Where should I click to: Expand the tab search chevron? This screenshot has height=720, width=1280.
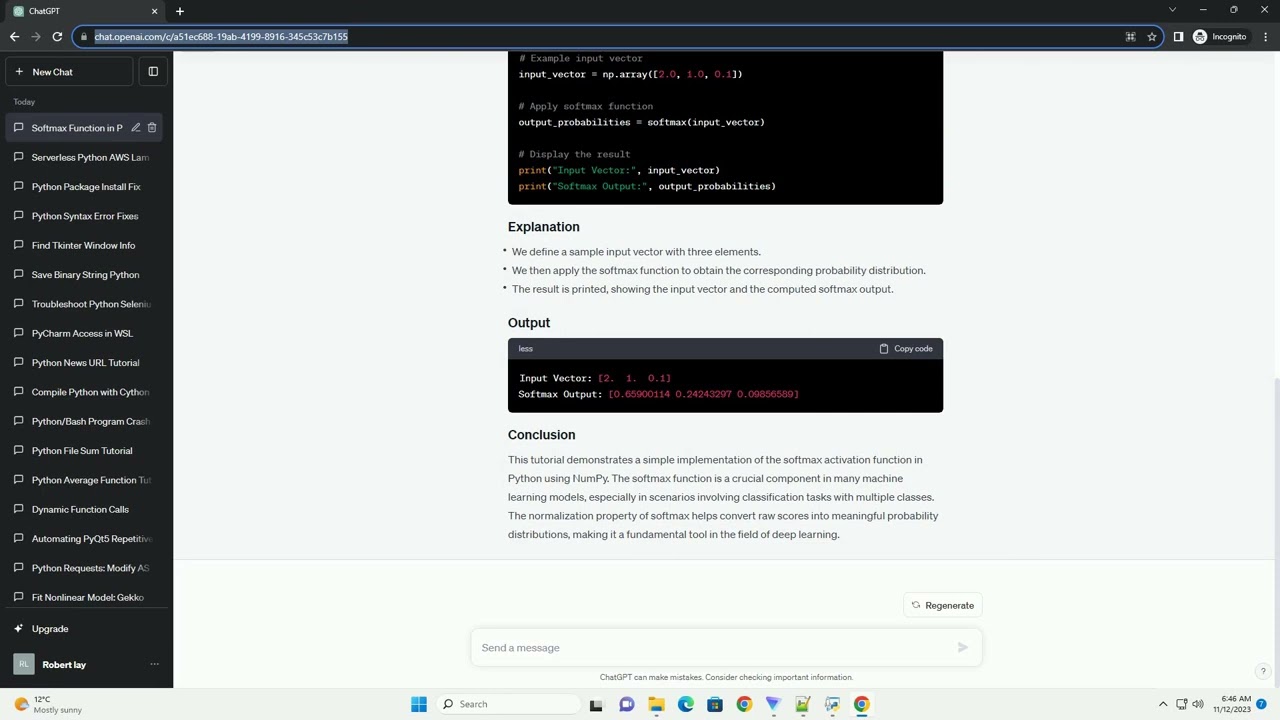pos(1172,10)
